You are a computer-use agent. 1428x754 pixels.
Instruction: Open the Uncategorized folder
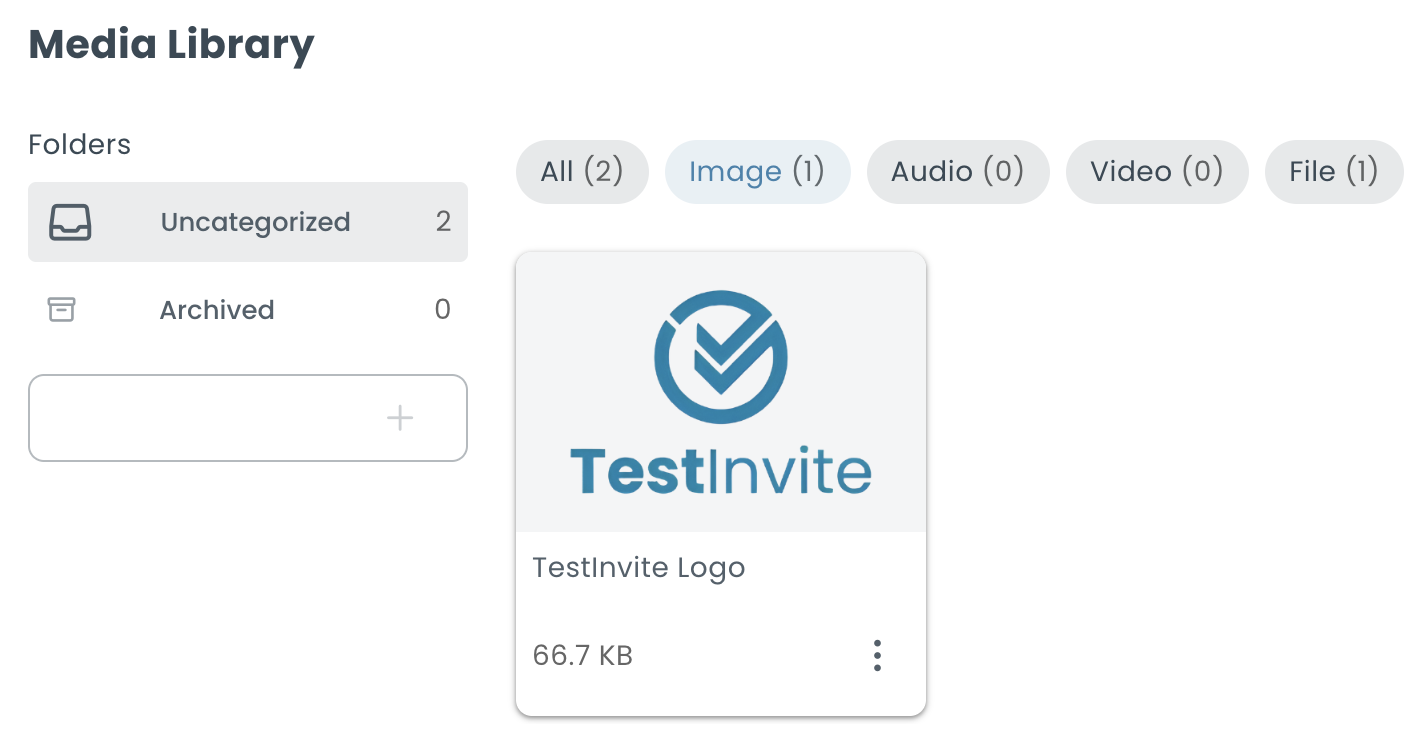[x=248, y=222]
